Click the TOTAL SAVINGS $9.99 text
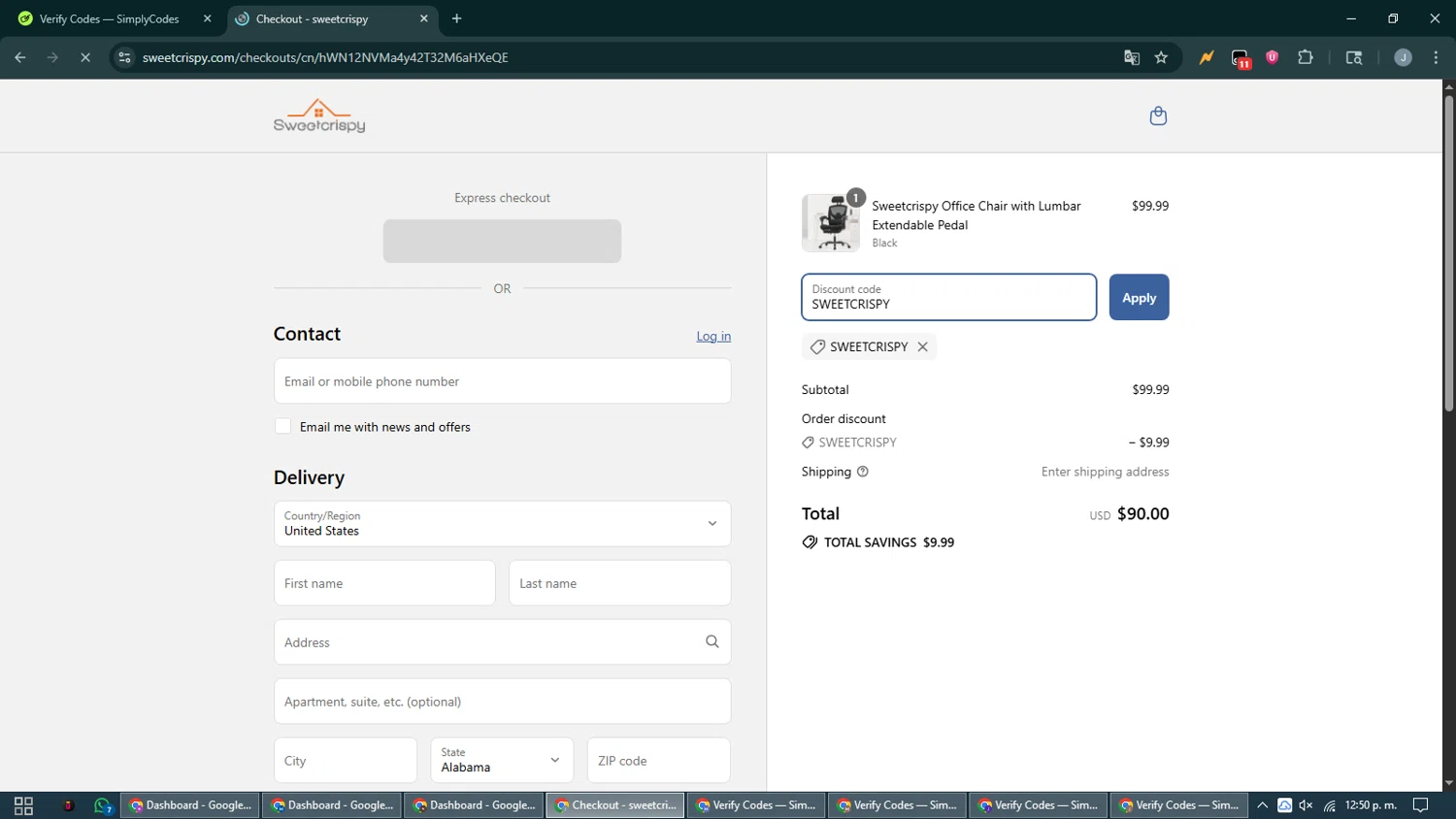1456x819 pixels. coord(888,542)
